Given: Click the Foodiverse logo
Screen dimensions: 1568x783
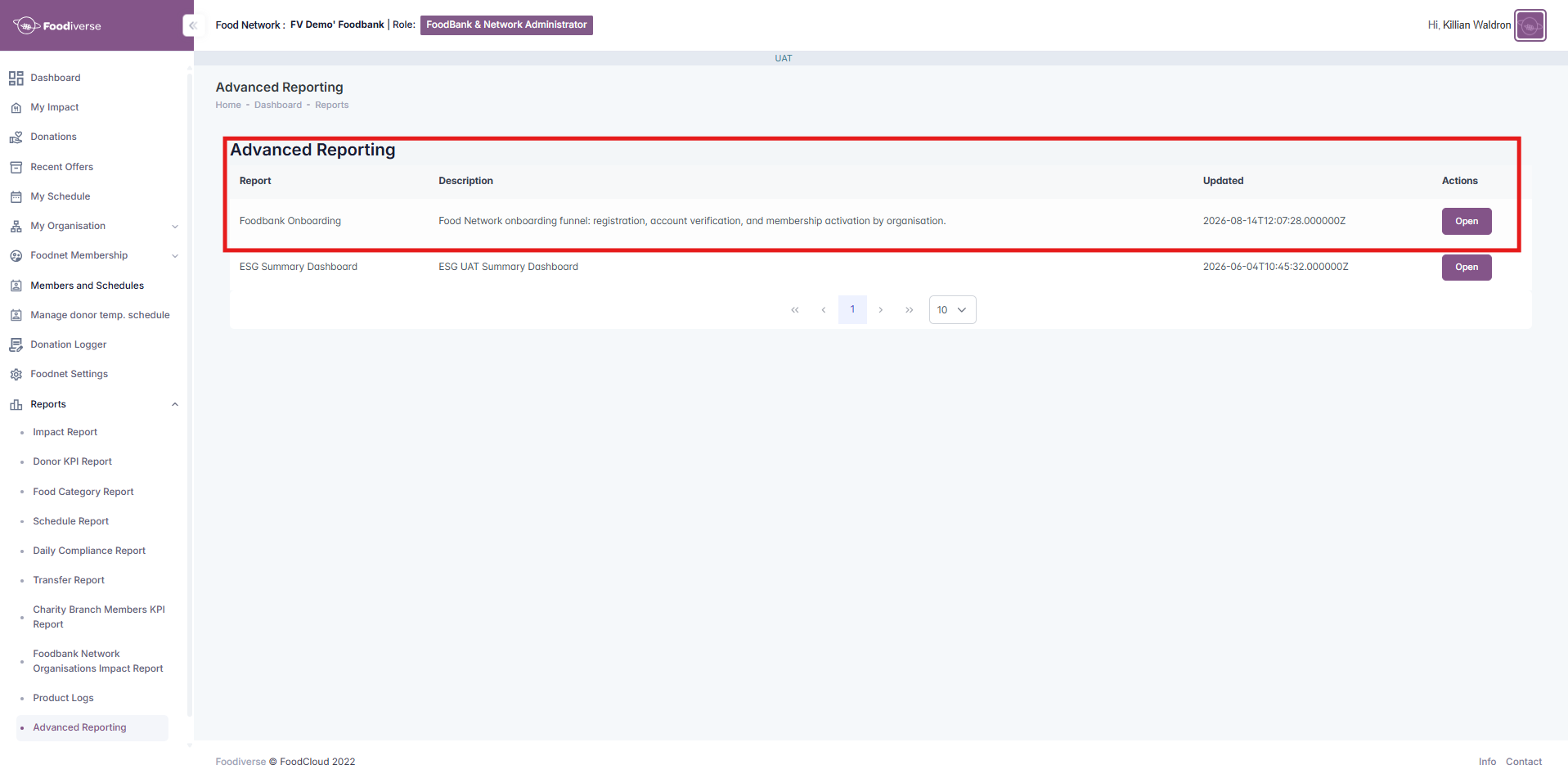Looking at the screenshot, I should 57,25.
